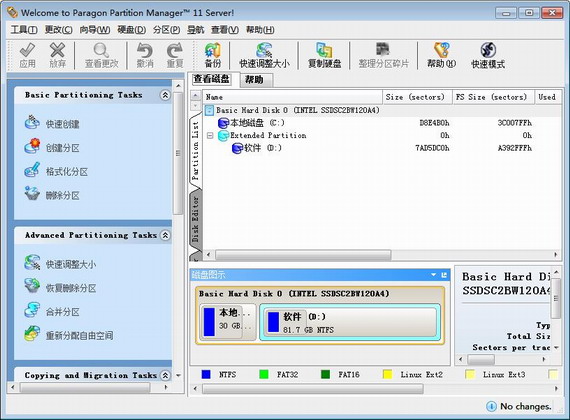Select the vertical Partition List tab
This screenshot has height=420, width=570.
click(x=196, y=151)
